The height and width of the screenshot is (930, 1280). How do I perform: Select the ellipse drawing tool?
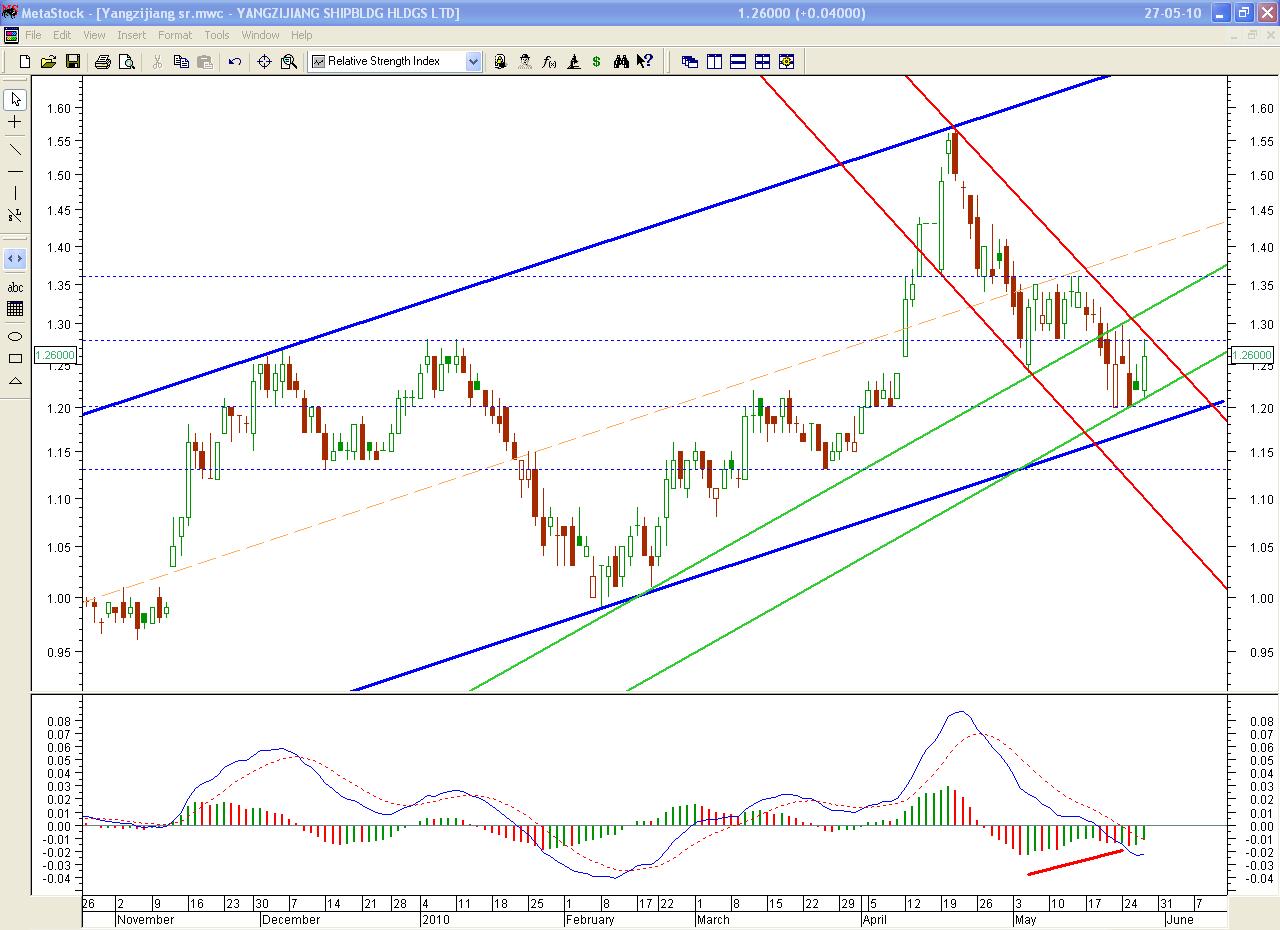point(15,336)
